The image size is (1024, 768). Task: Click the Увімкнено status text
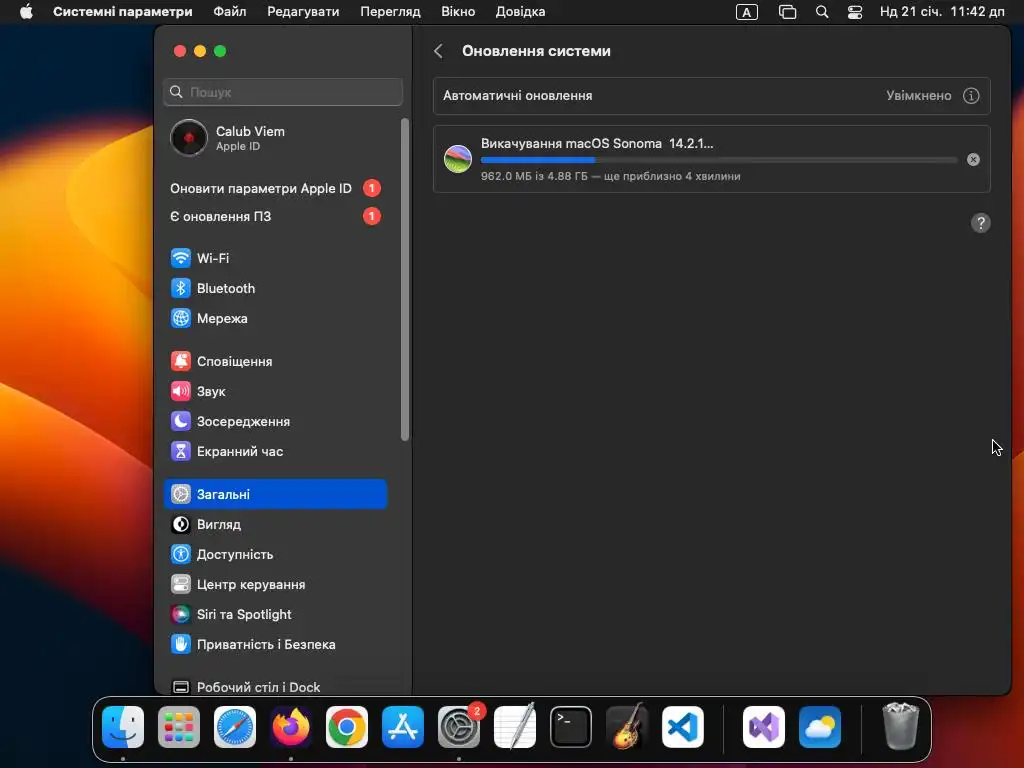pos(919,95)
